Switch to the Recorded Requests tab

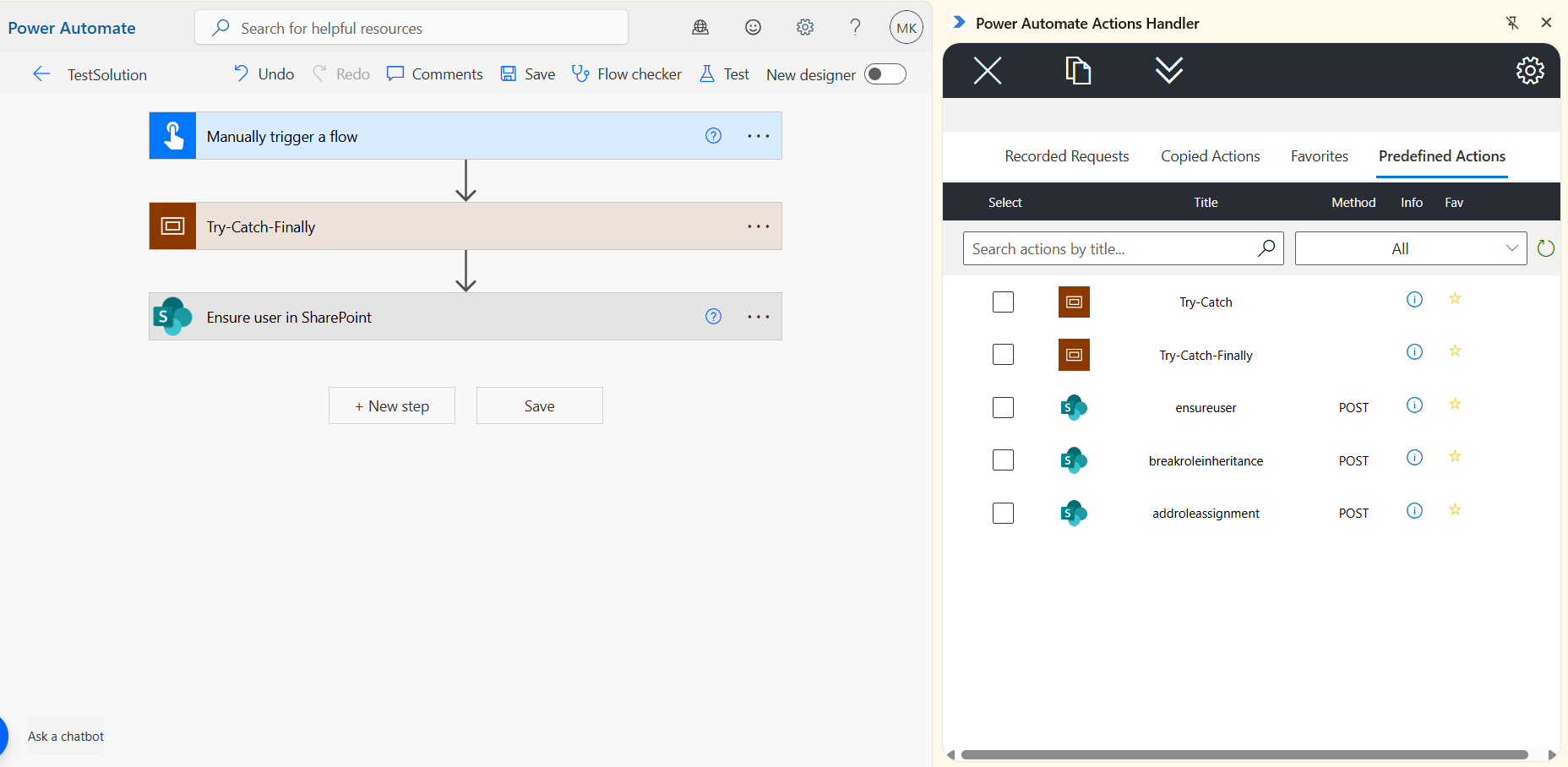click(1066, 156)
